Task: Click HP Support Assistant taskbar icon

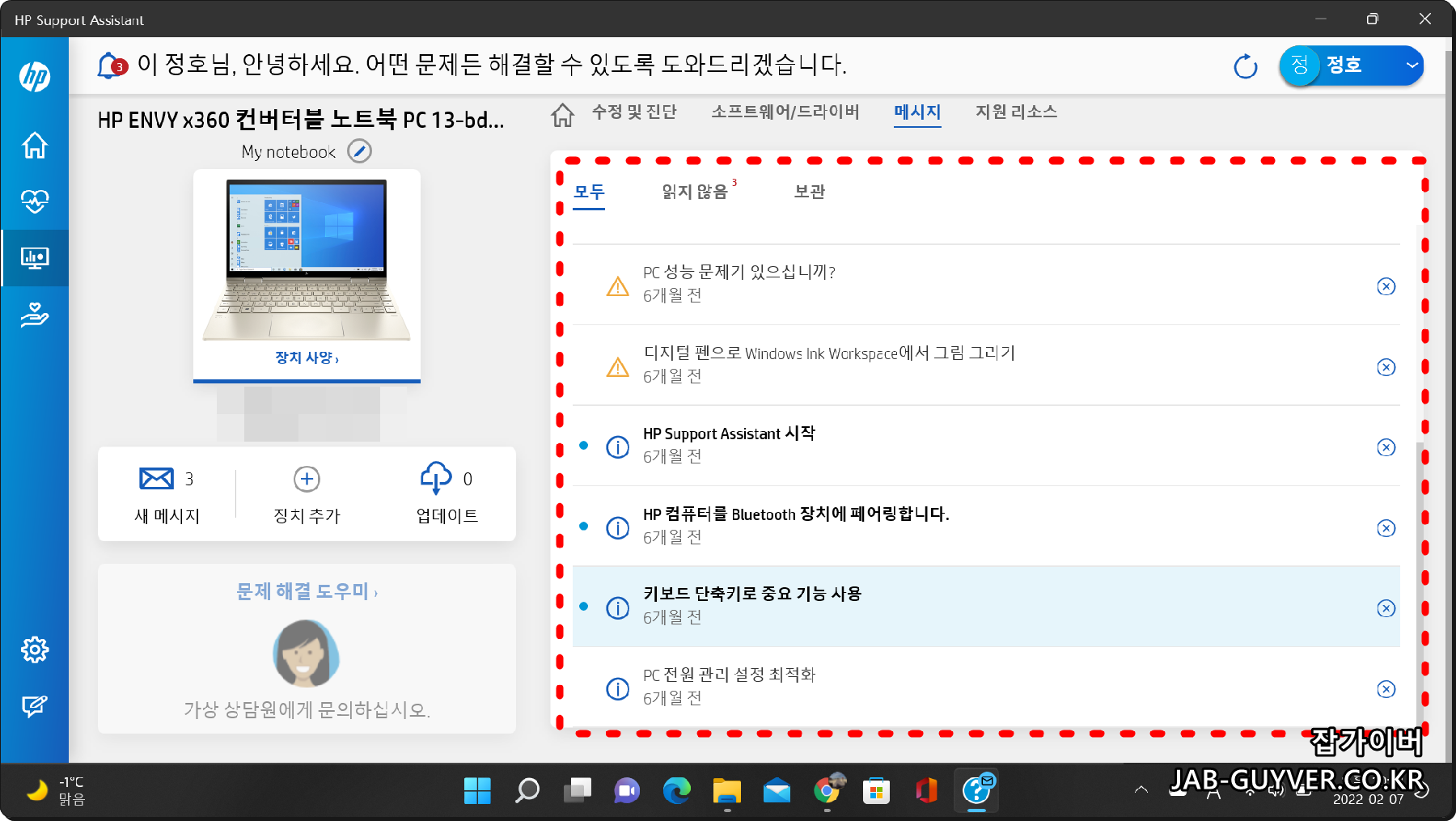Action: coord(976,790)
